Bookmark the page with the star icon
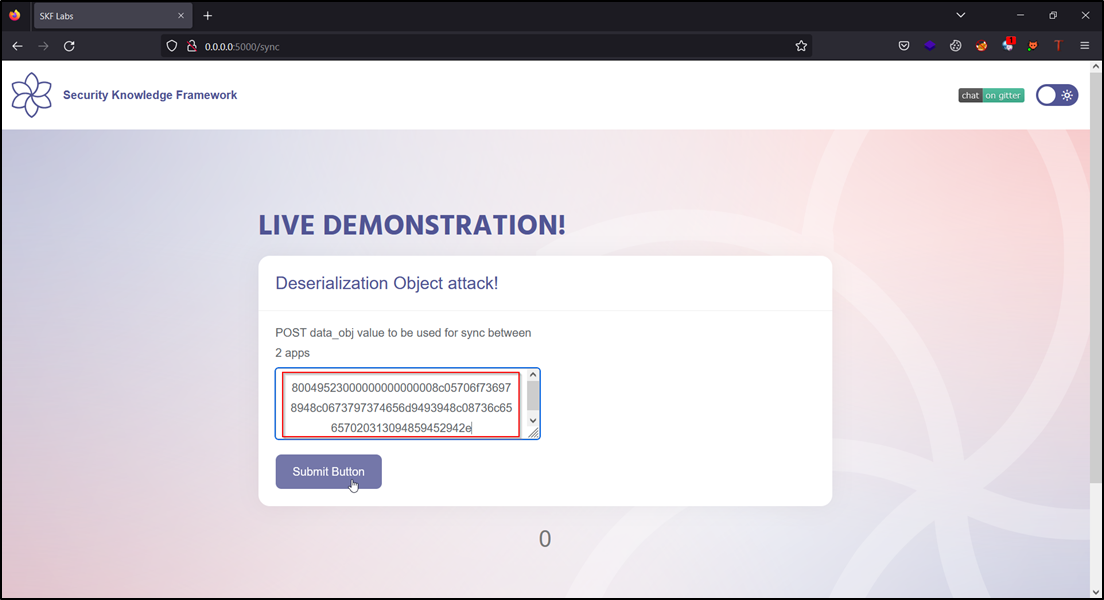Image resolution: width=1104 pixels, height=600 pixels. [x=800, y=45]
